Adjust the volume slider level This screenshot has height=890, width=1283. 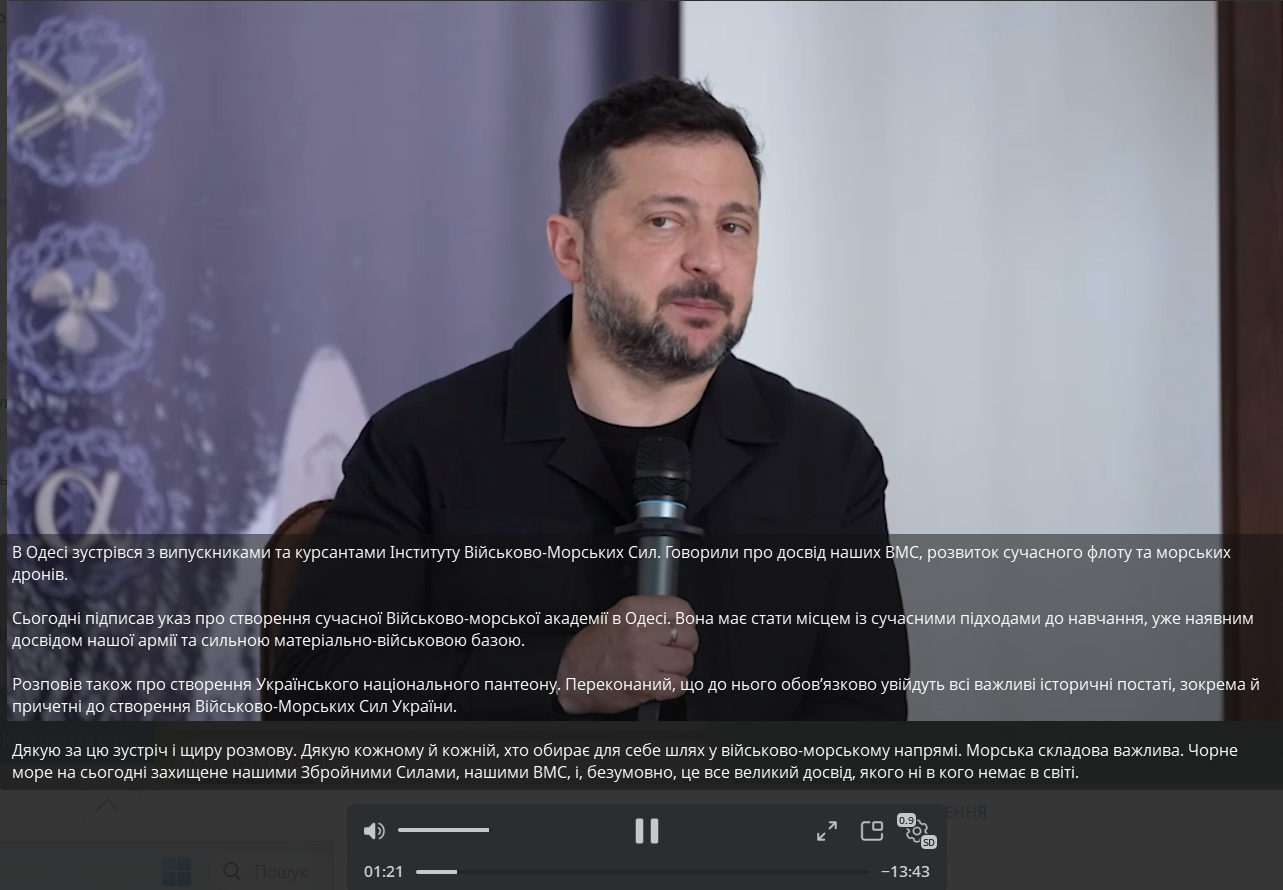(443, 830)
